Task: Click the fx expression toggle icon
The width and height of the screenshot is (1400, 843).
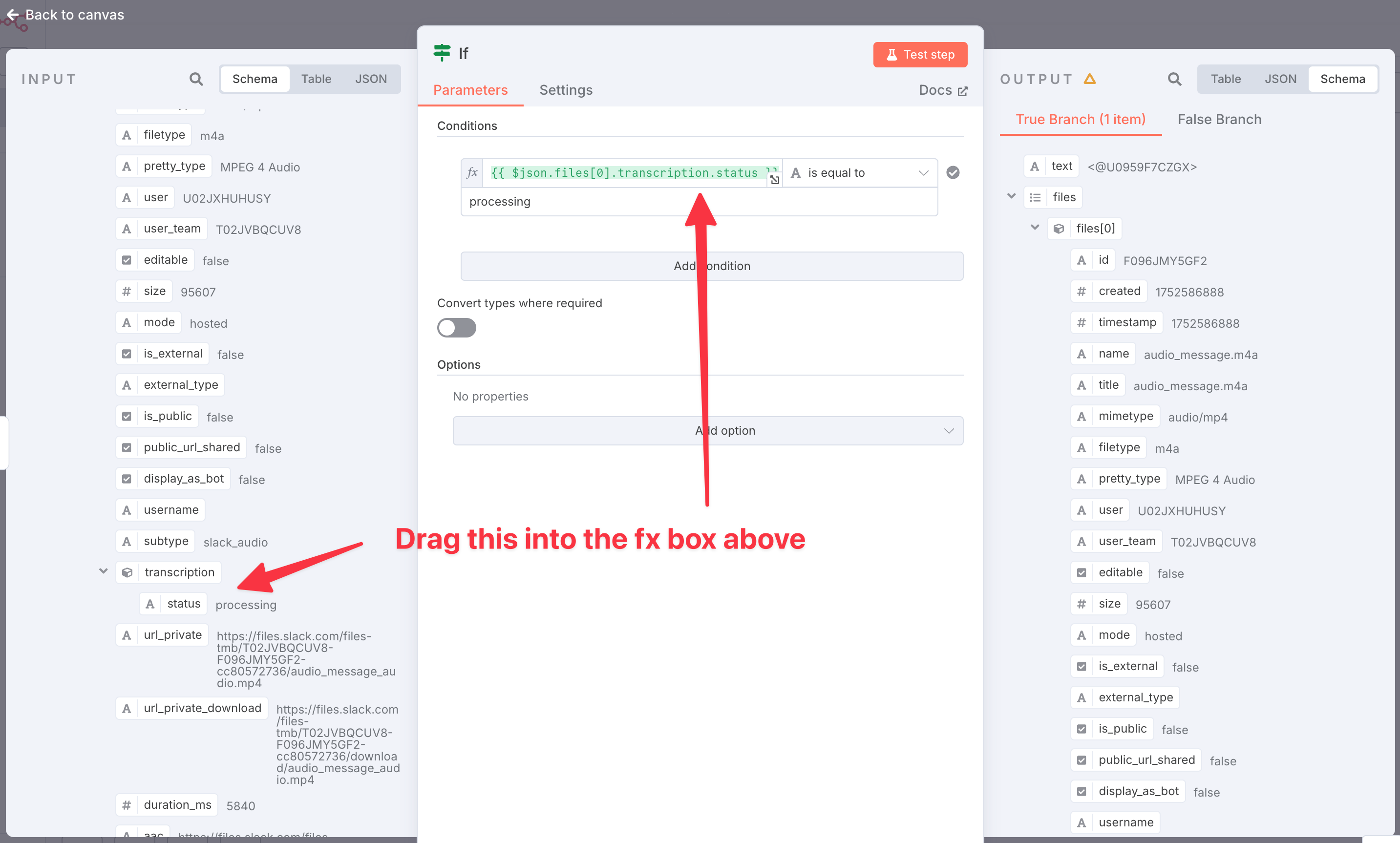Action: coord(471,173)
